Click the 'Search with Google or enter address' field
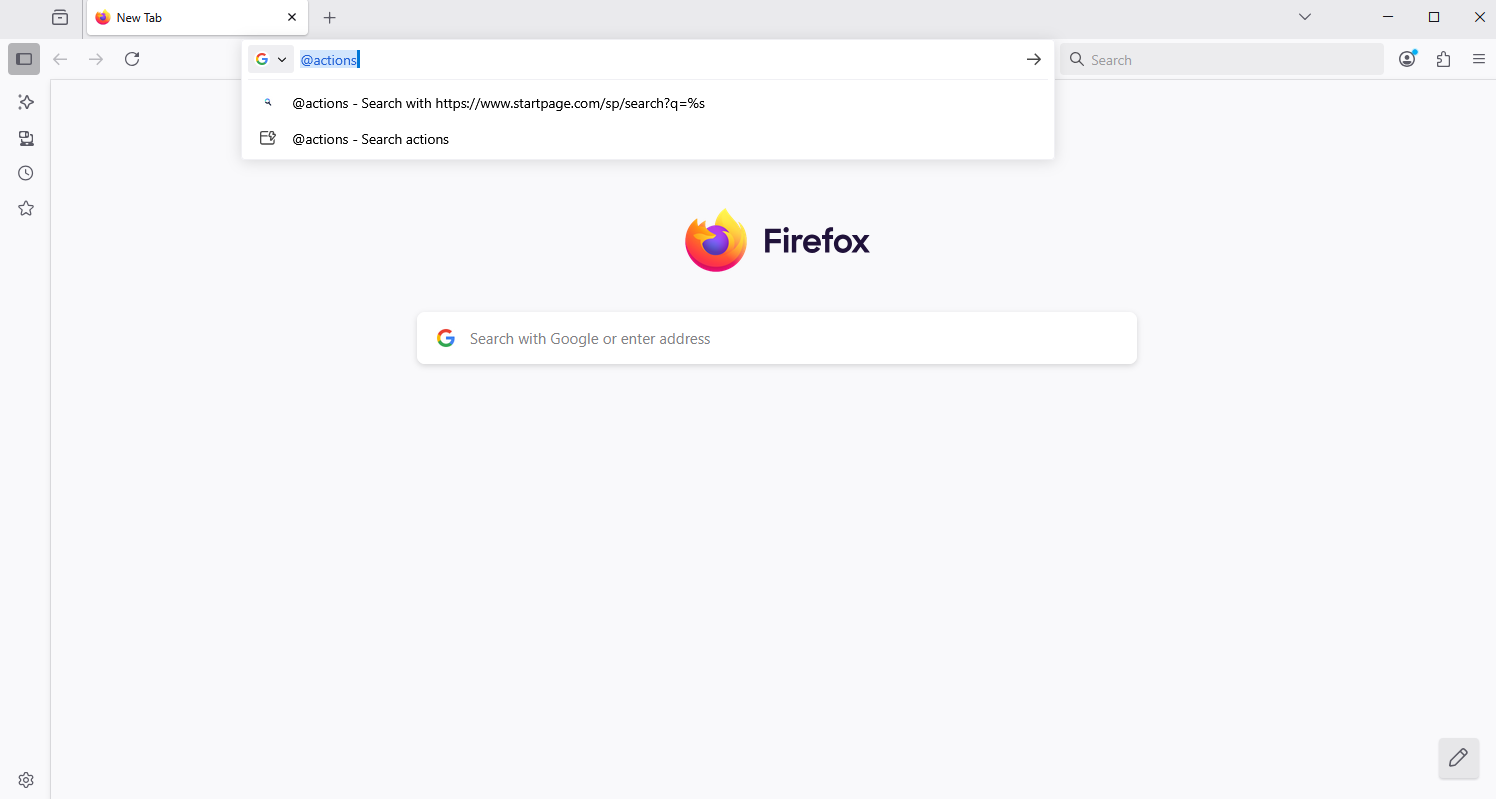This screenshot has width=1496, height=799. tap(776, 339)
